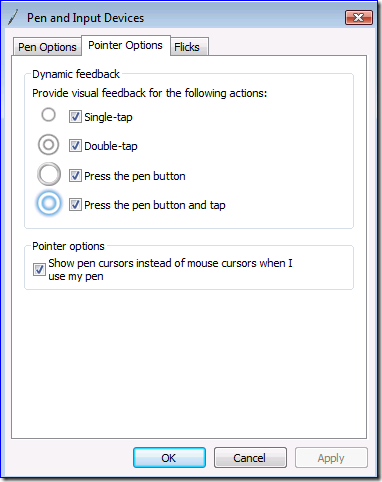Click the Apply button
This screenshot has height=482, width=382.
coord(331,458)
